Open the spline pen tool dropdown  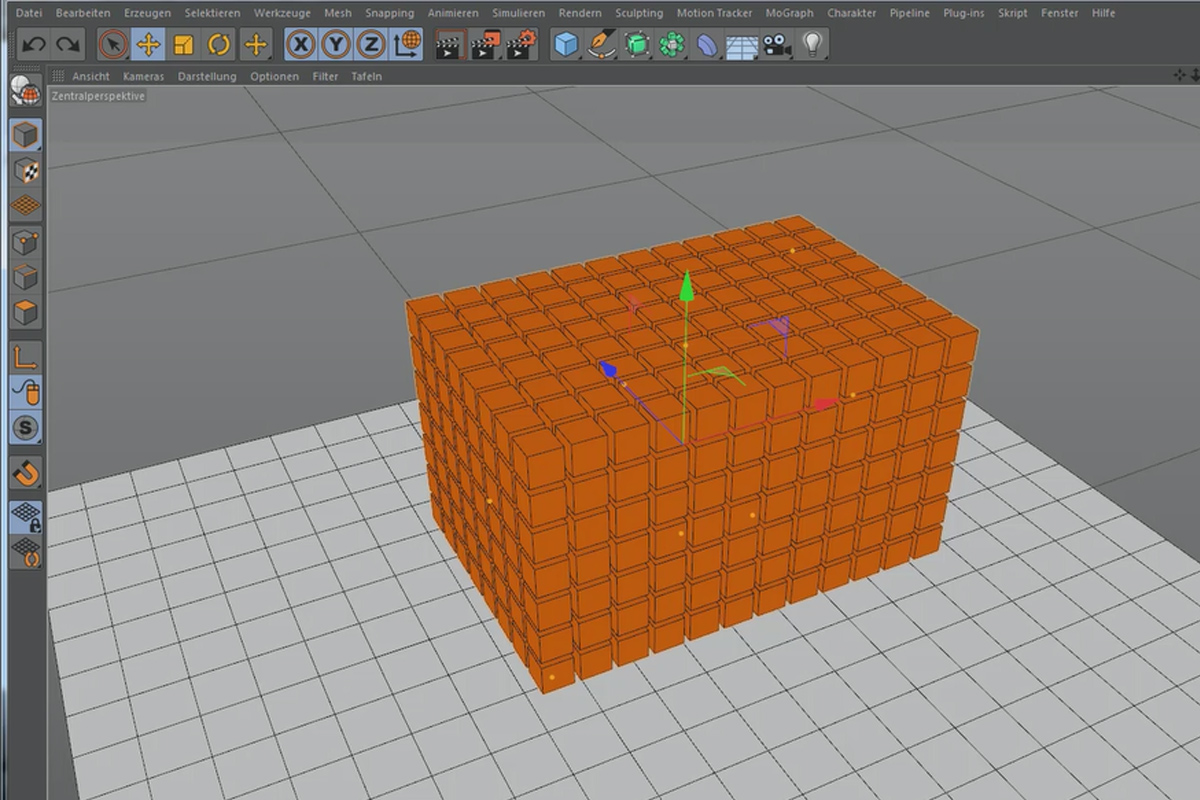pyautogui.click(x=602, y=44)
